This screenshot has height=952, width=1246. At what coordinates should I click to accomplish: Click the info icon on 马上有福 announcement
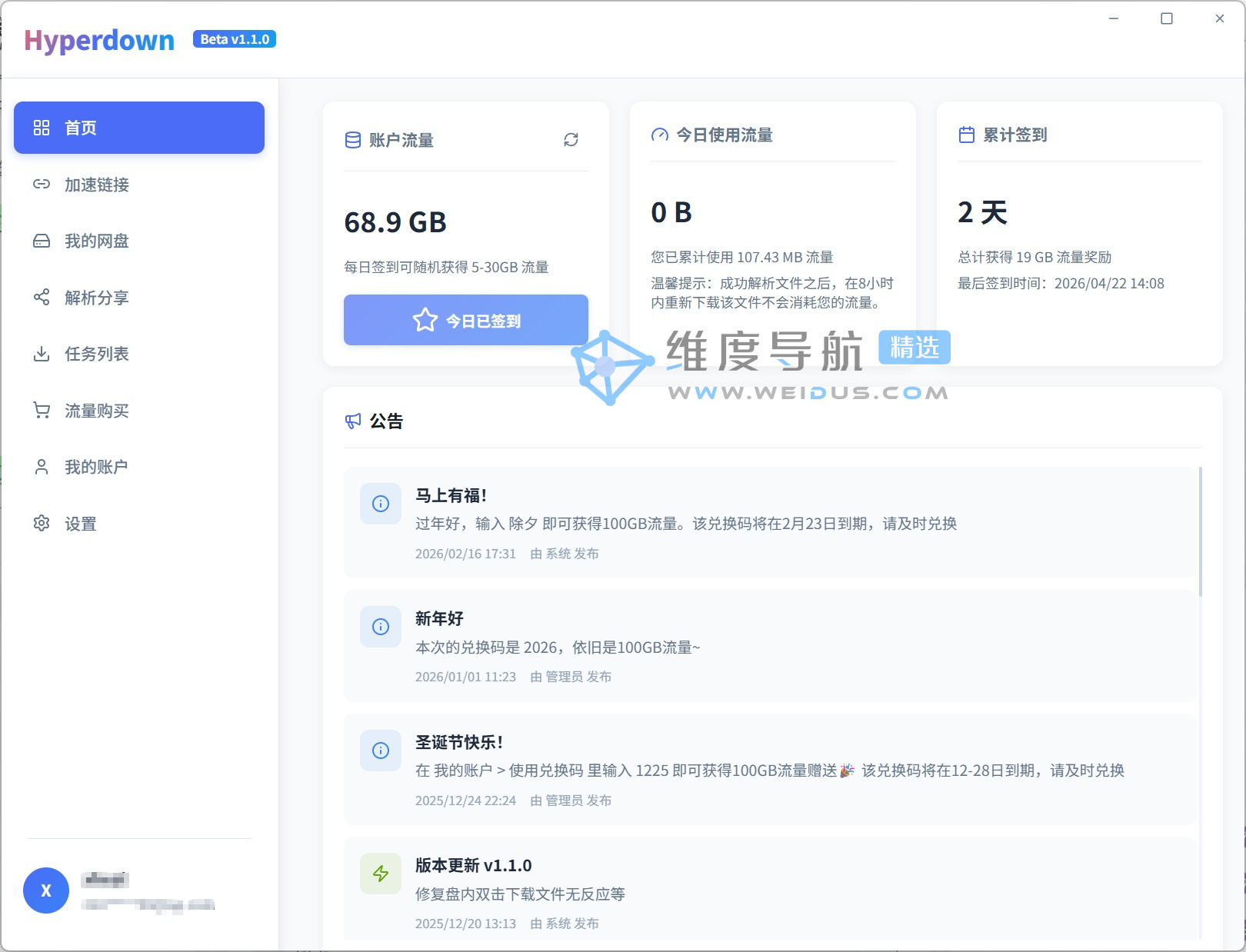pos(380,504)
